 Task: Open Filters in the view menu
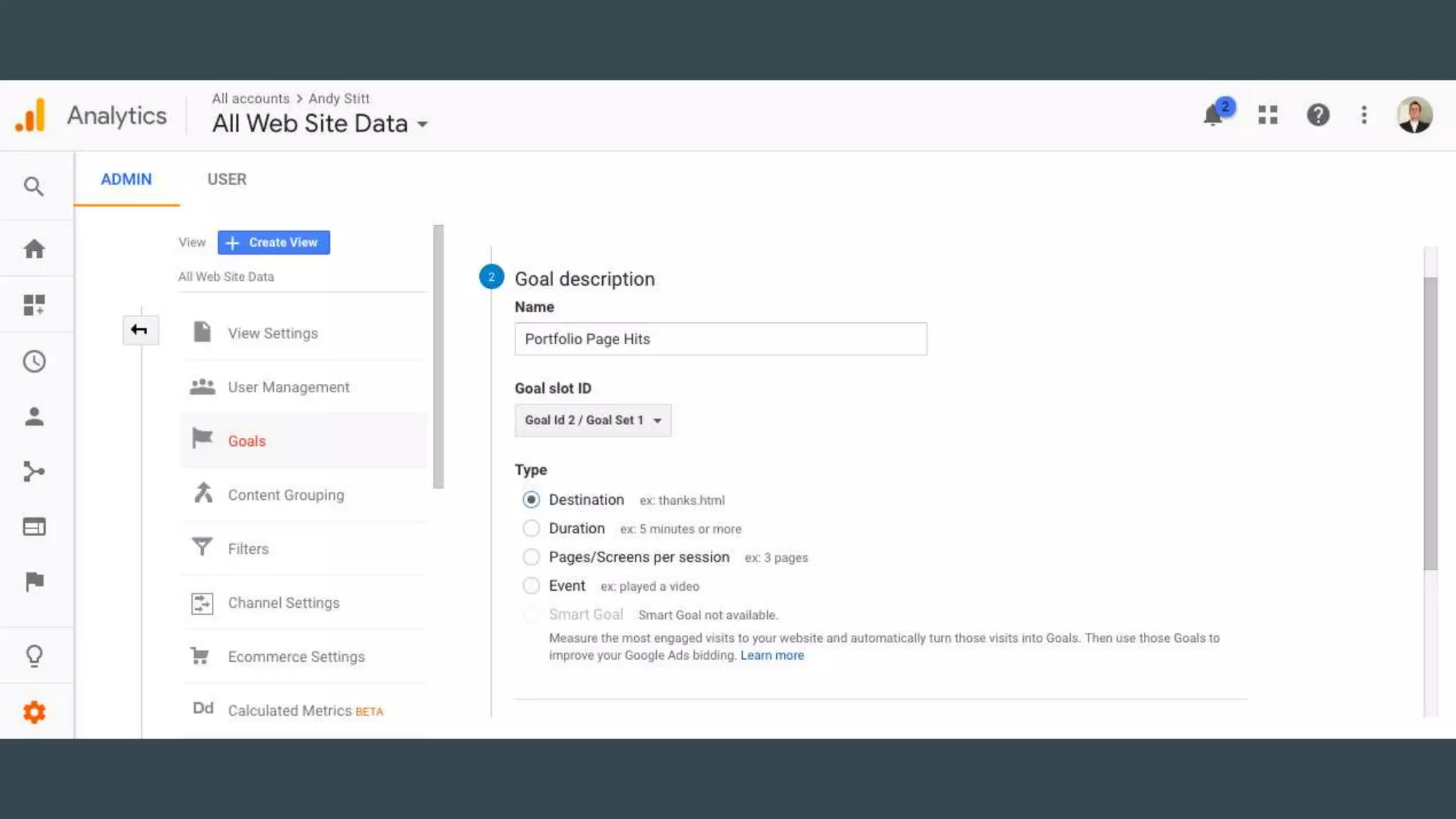tap(248, 549)
